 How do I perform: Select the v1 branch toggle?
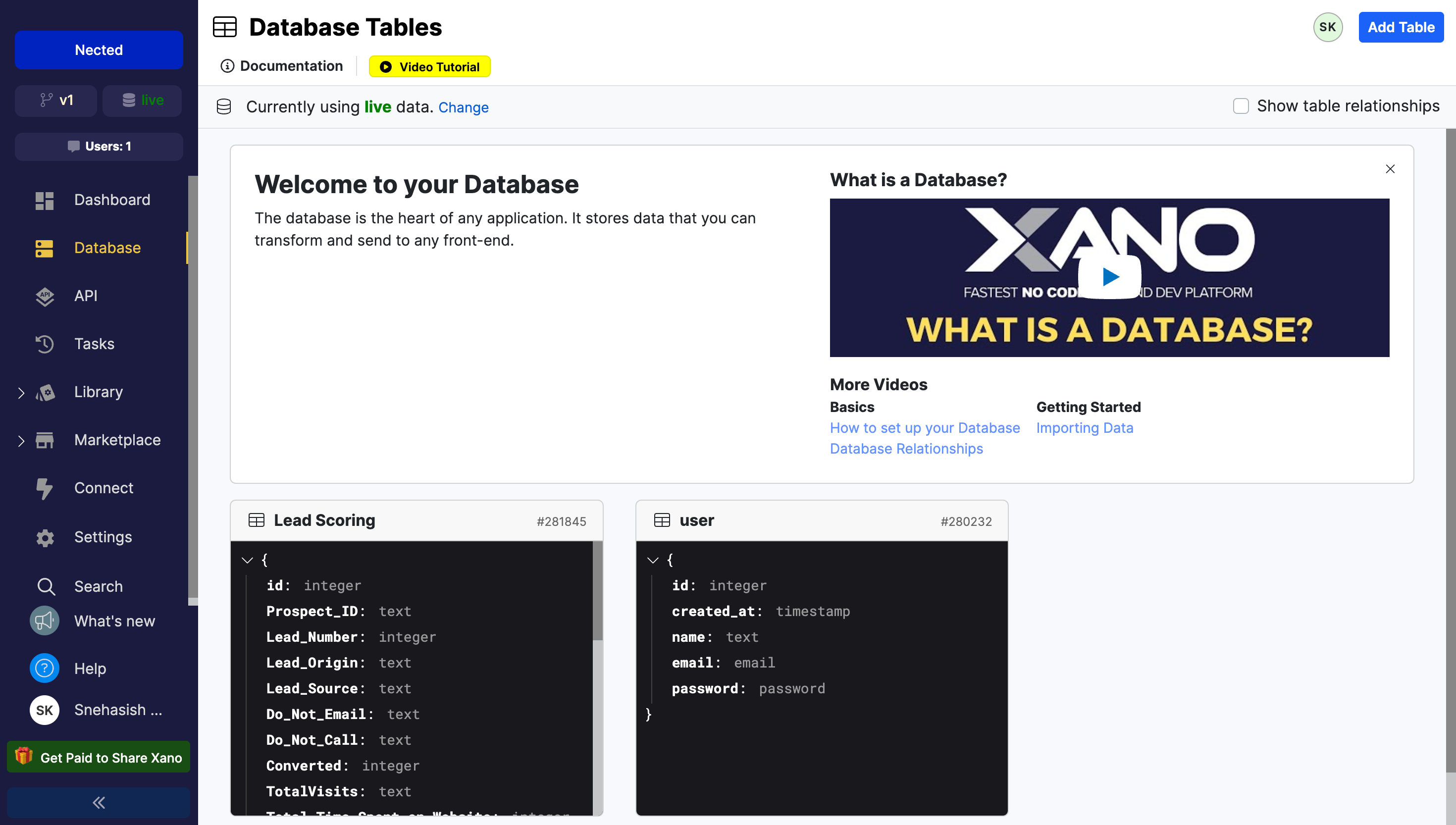click(x=55, y=101)
